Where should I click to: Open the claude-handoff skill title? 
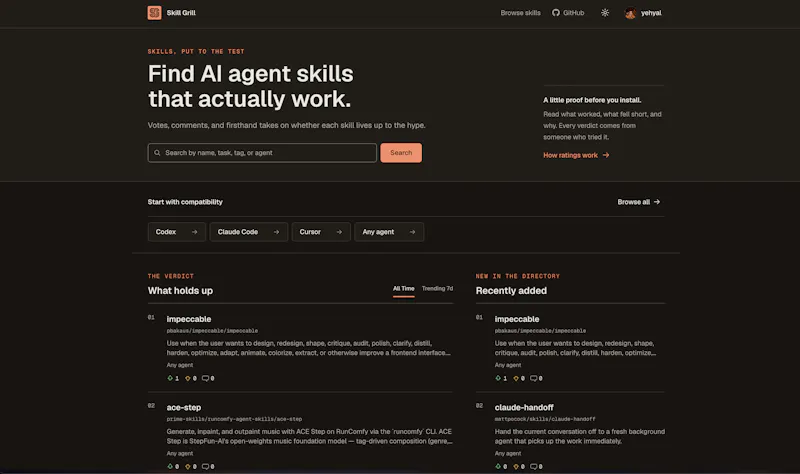524,407
